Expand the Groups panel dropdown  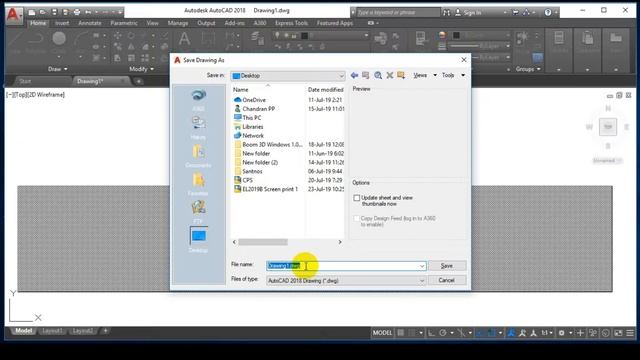click(528, 69)
